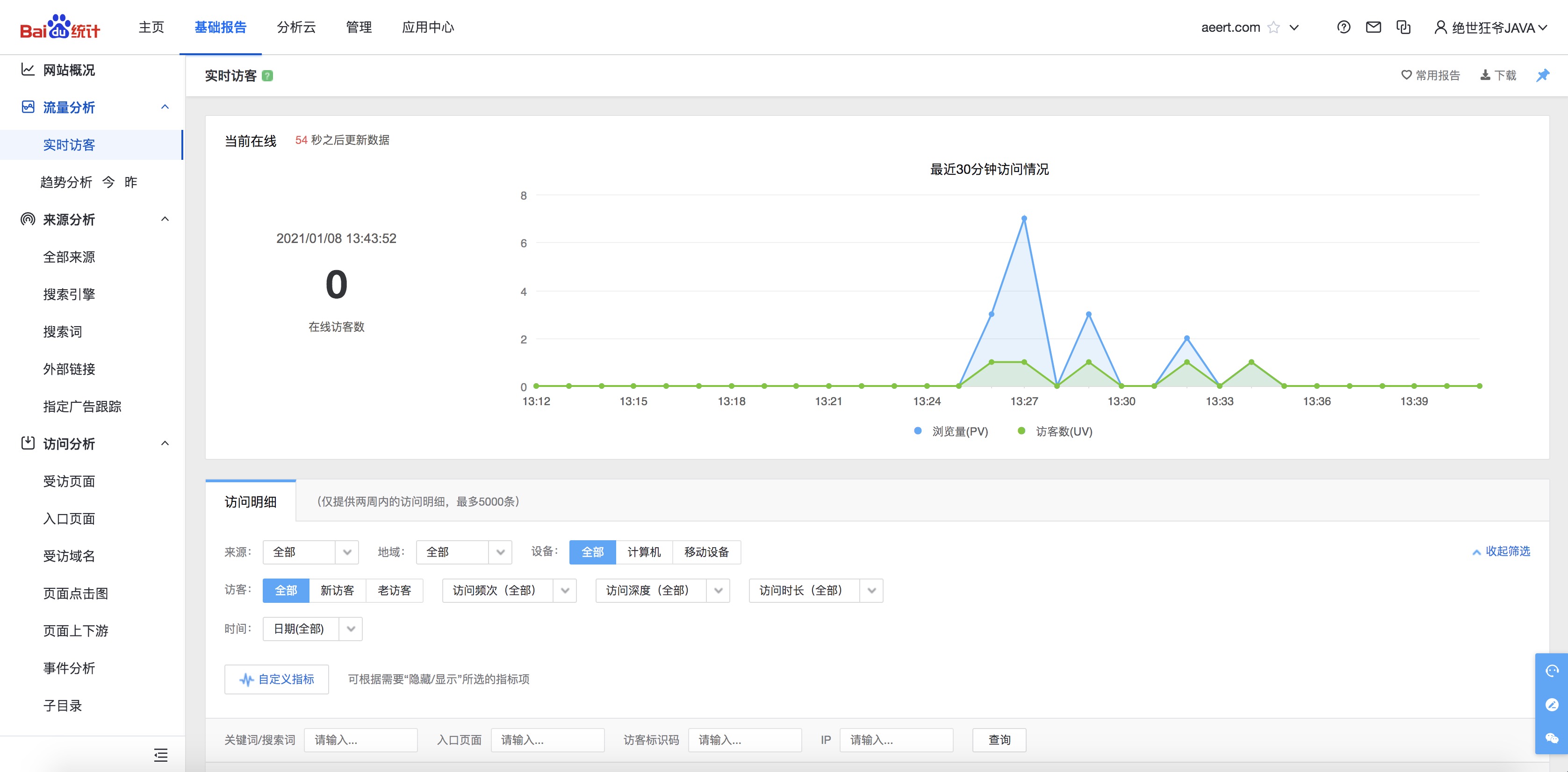Screen dimensions: 1568x772
Task: Click the help question mark icon in header
Action: point(1344,28)
